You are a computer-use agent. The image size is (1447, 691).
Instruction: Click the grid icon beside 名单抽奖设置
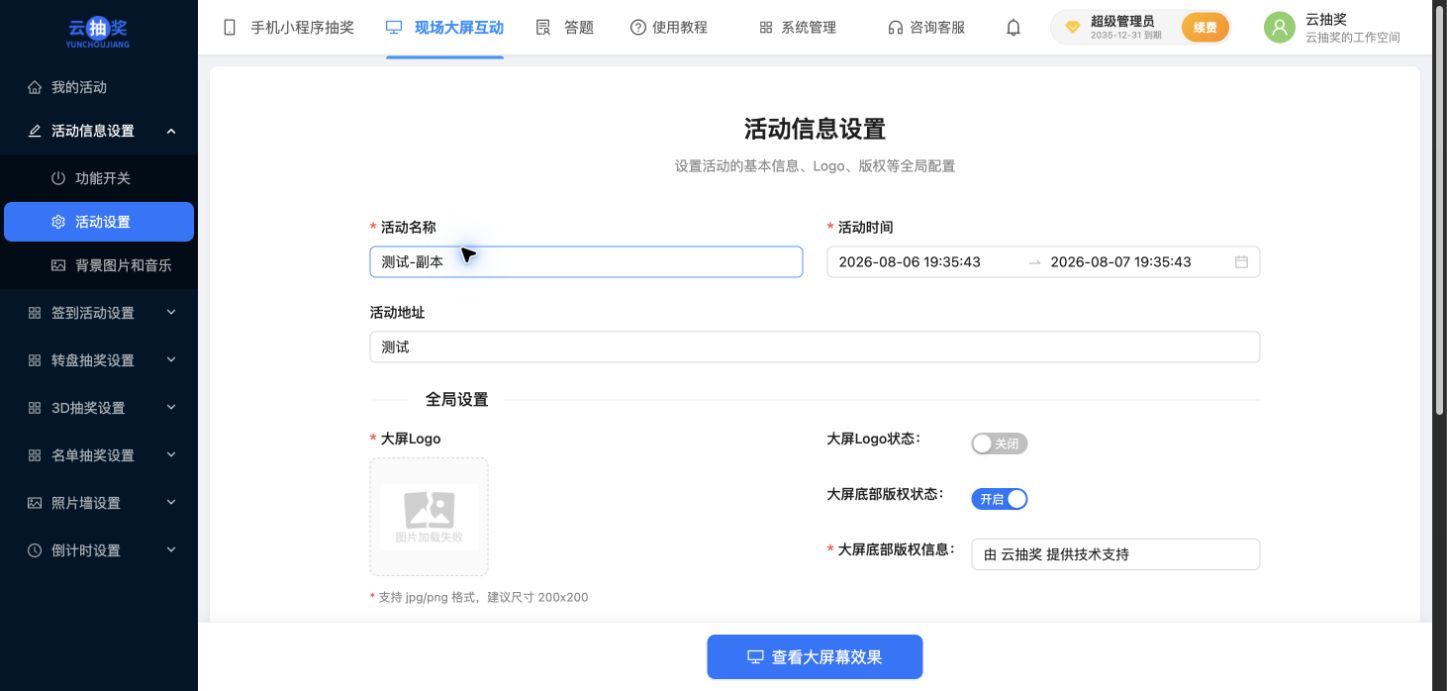[x=35, y=456]
